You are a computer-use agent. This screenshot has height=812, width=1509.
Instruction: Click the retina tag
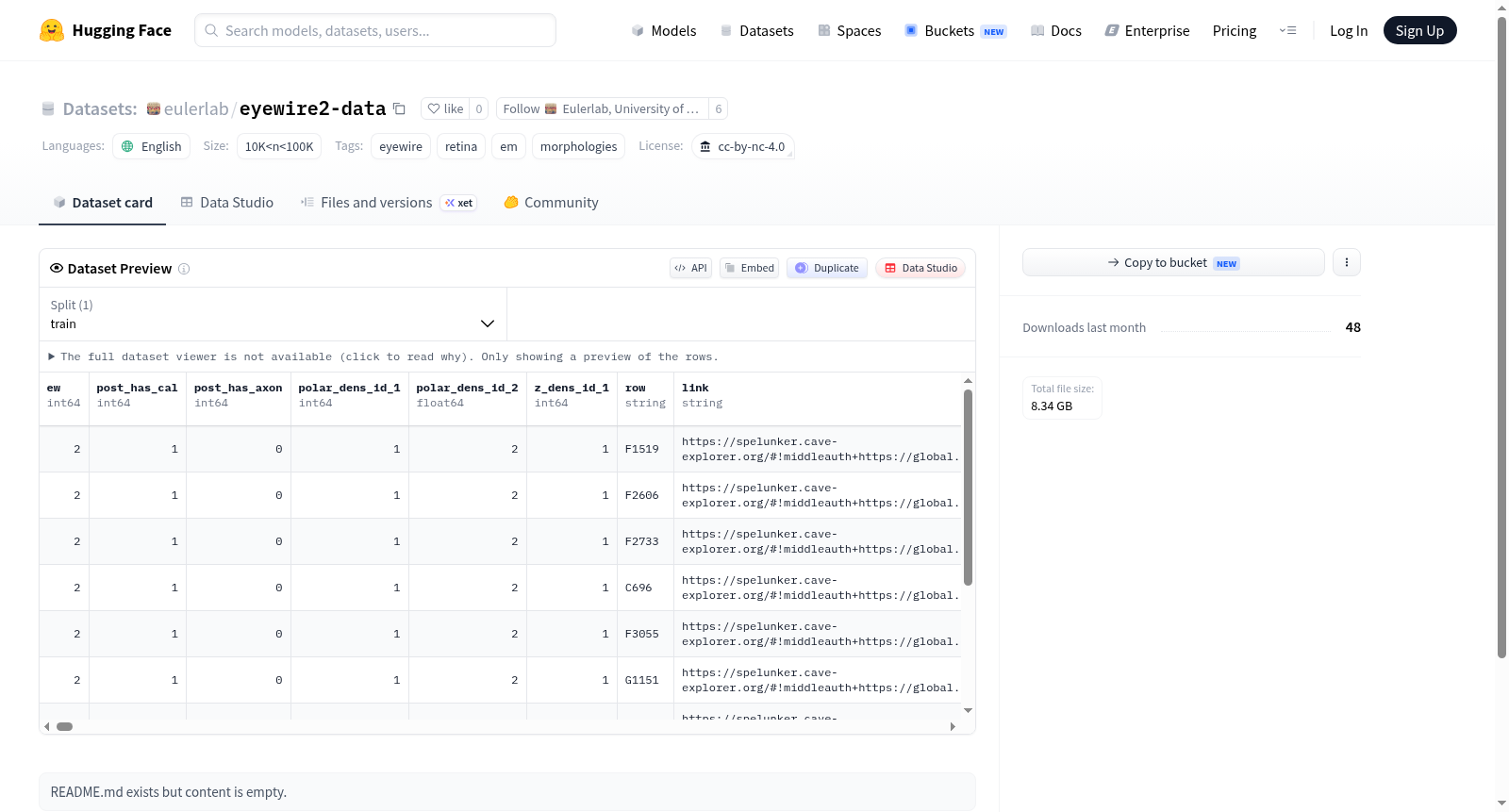click(461, 146)
